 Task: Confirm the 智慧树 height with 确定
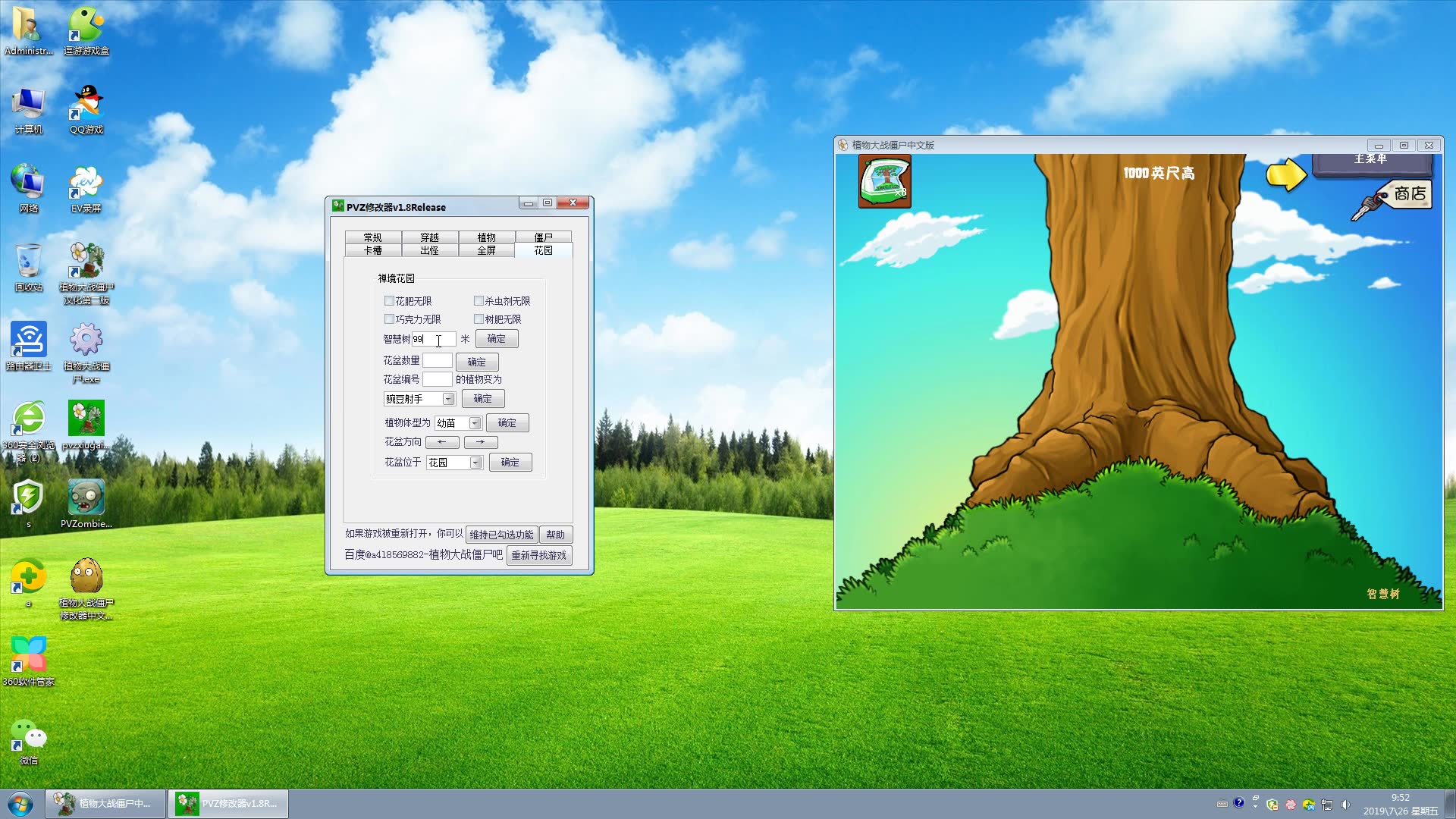coord(497,339)
